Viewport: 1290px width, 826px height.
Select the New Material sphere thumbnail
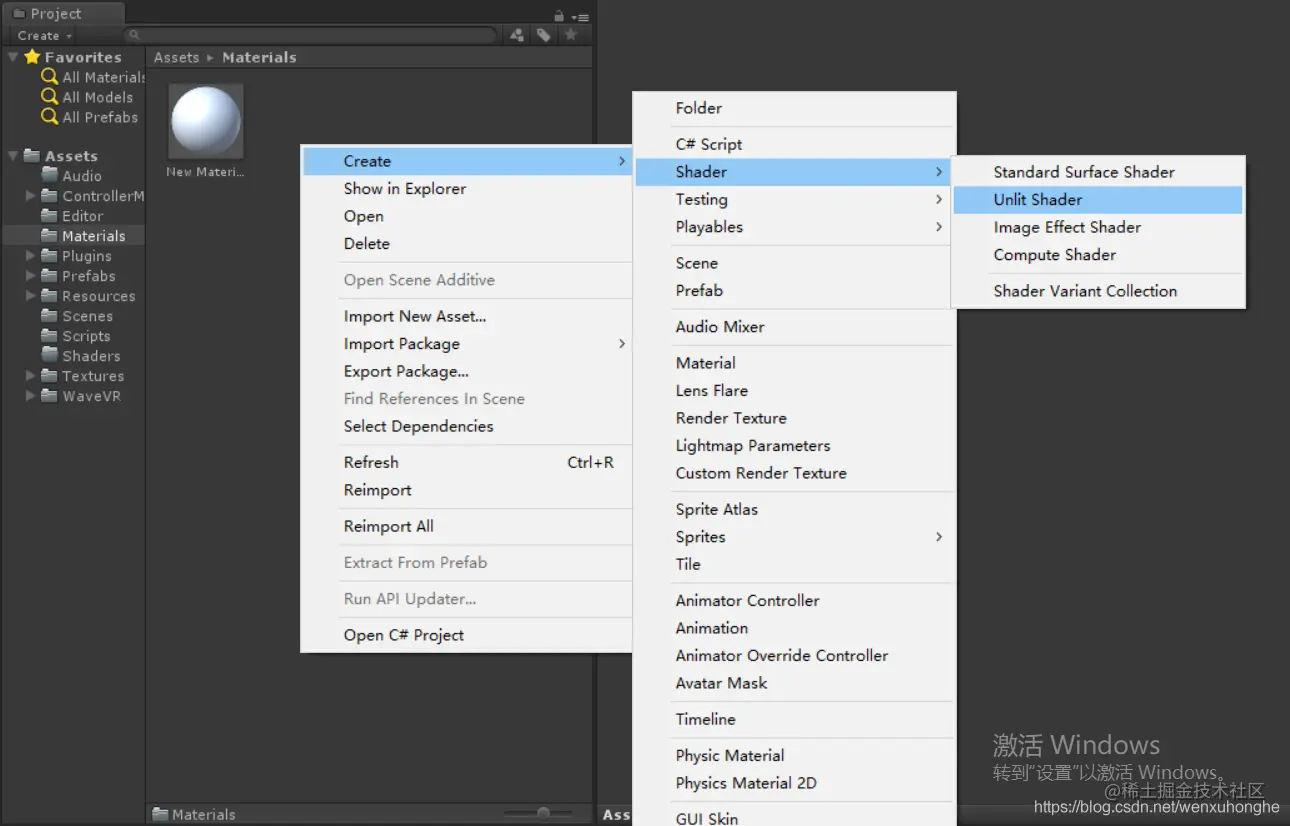tap(206, 121)
